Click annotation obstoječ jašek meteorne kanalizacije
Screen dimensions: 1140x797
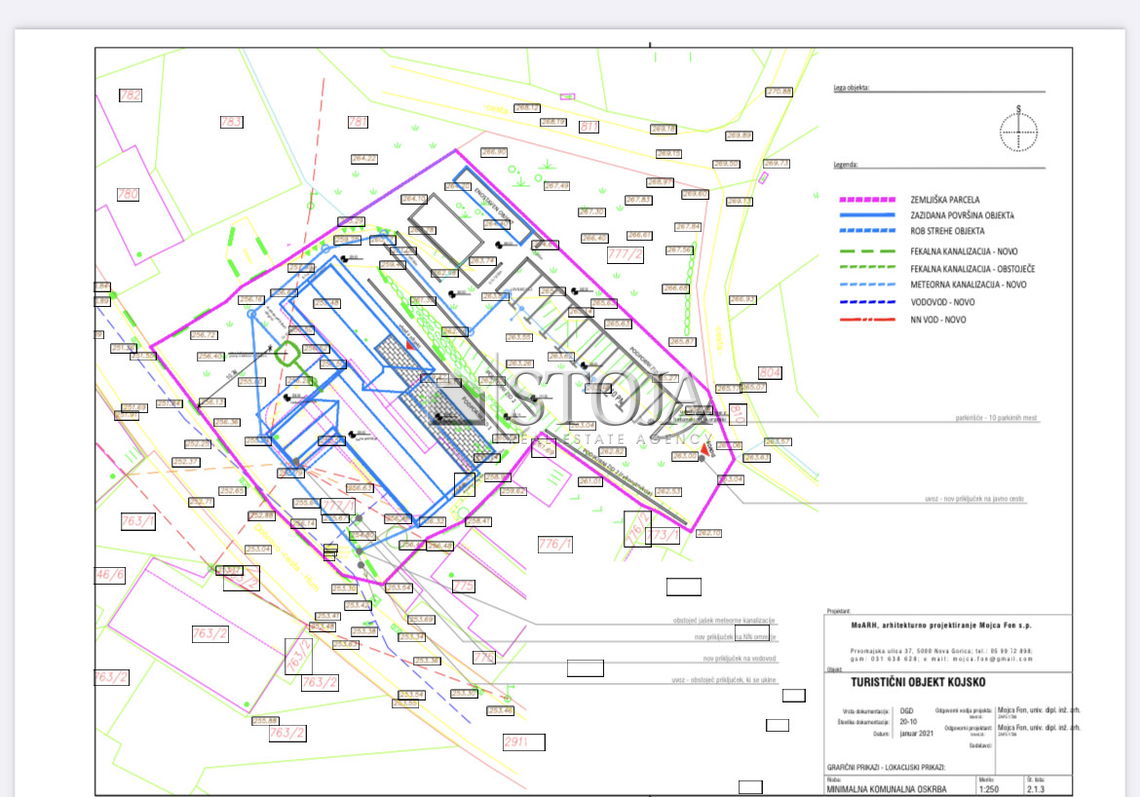(x=724, y=620)
